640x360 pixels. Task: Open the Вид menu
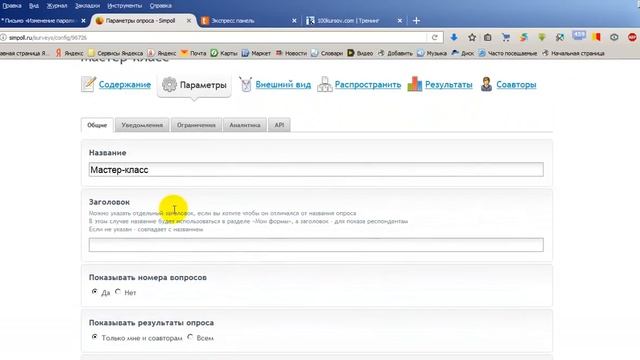coord(34,6)
